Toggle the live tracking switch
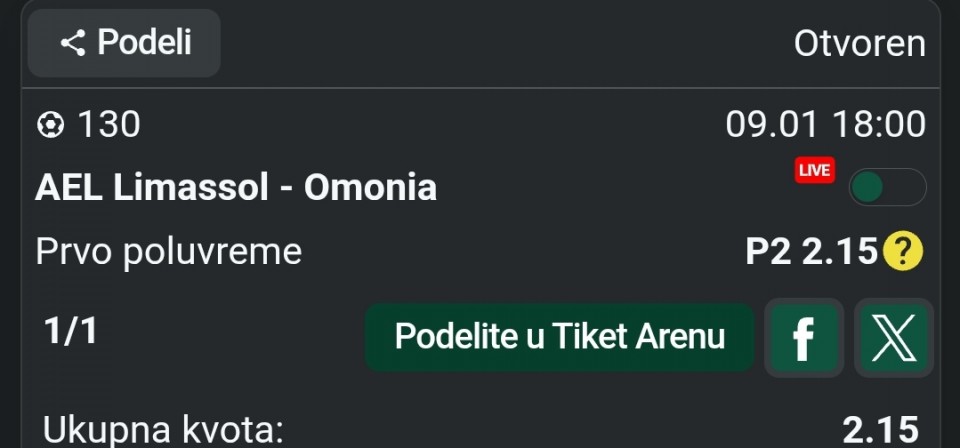 click(x=887, y=187)
